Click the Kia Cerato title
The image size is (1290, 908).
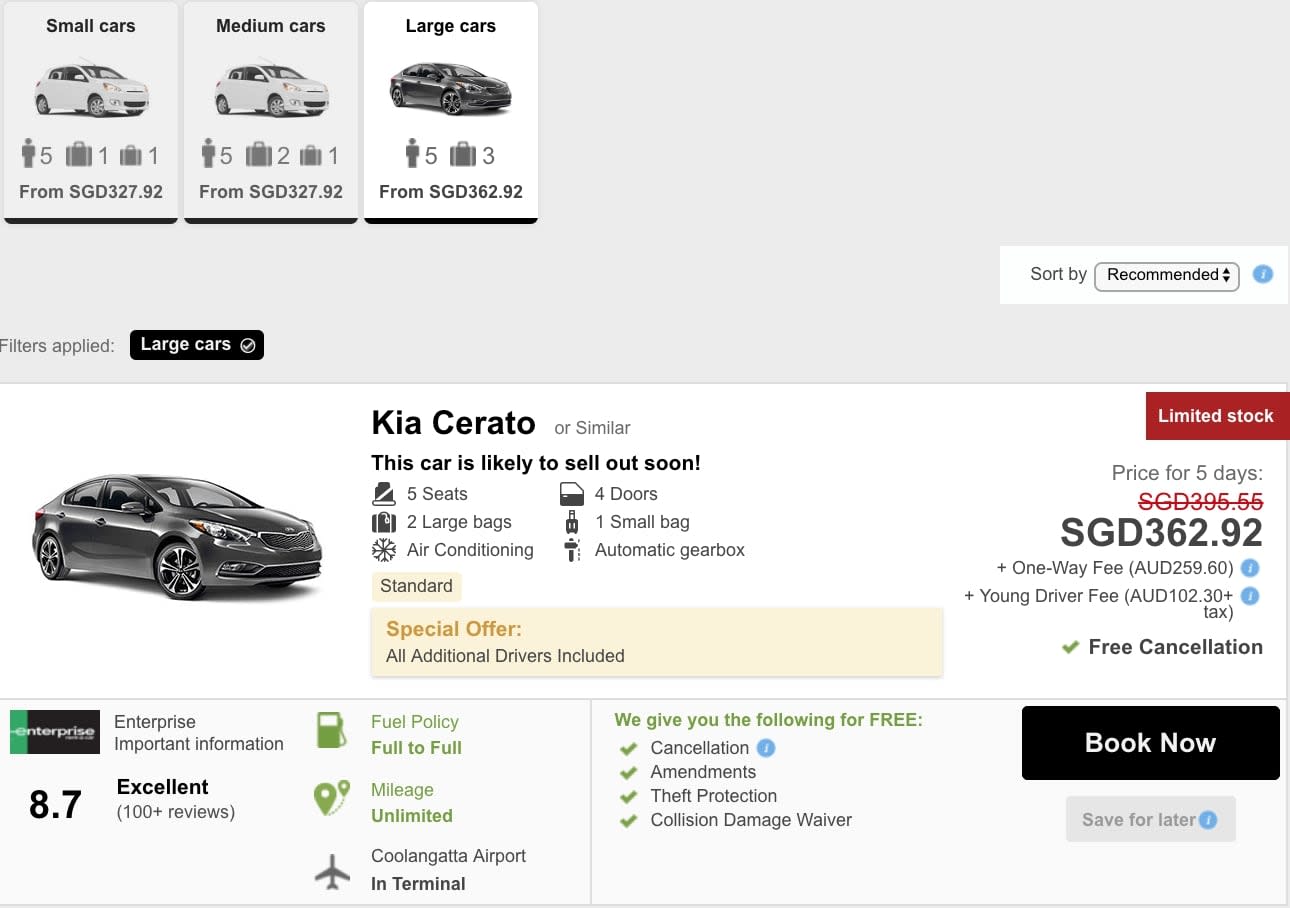tap(453, 423)
